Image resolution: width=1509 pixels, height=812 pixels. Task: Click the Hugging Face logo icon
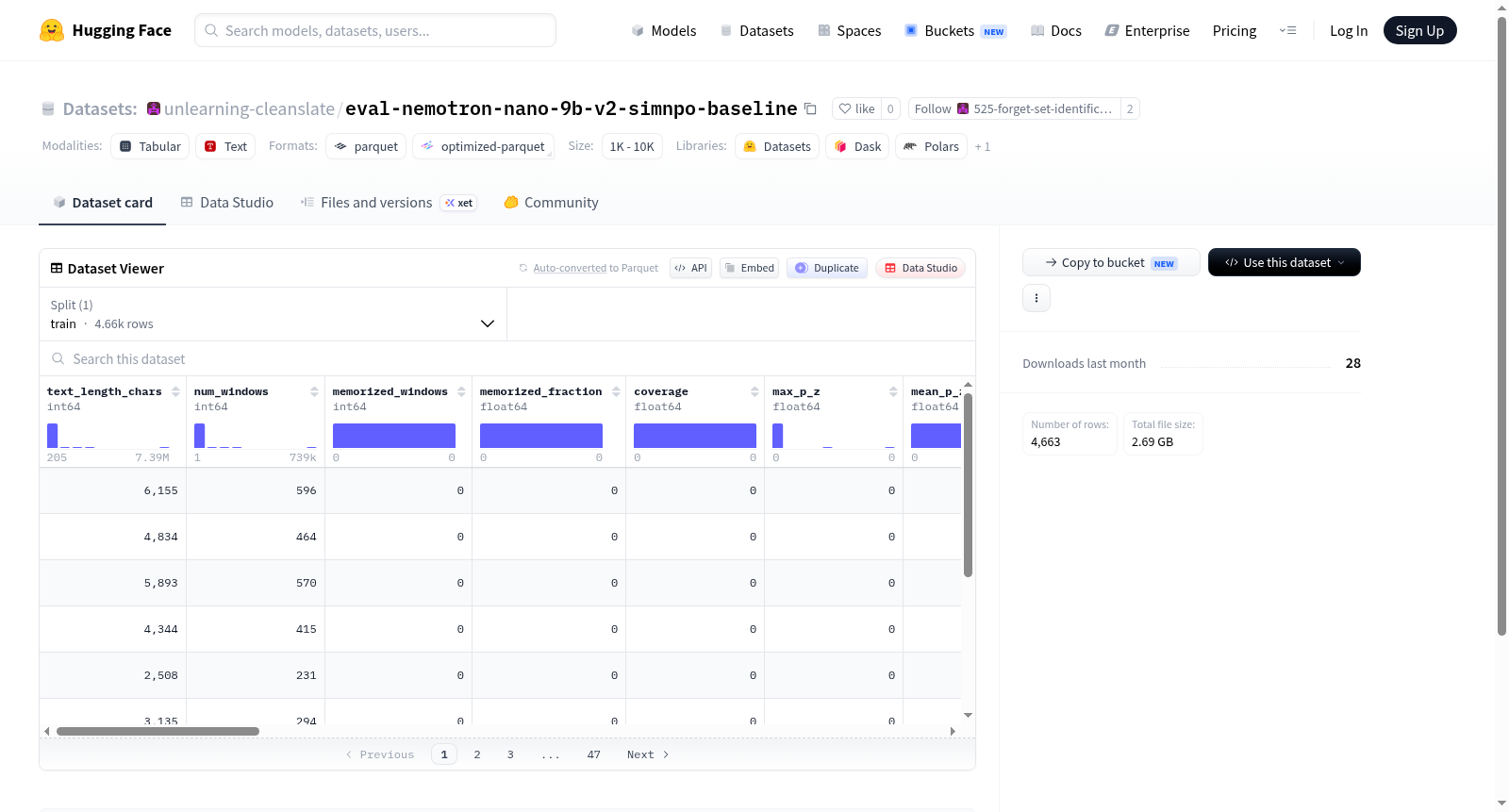click(x=52, y=30)
